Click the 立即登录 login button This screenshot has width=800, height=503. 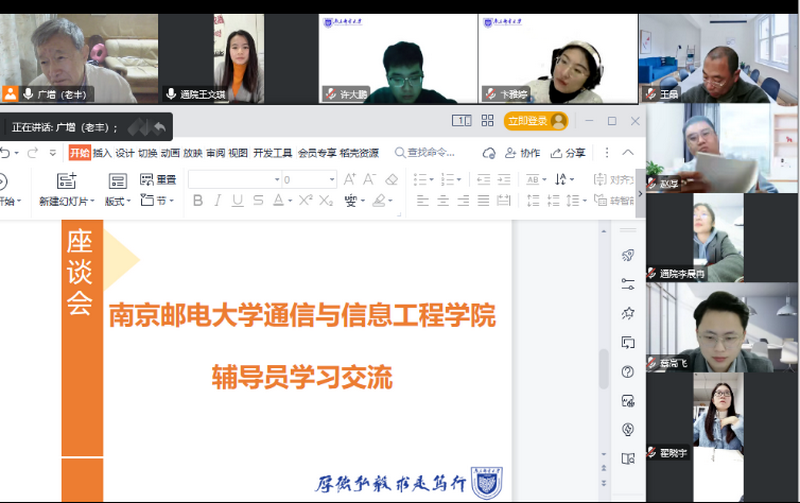tap(536, 121)
